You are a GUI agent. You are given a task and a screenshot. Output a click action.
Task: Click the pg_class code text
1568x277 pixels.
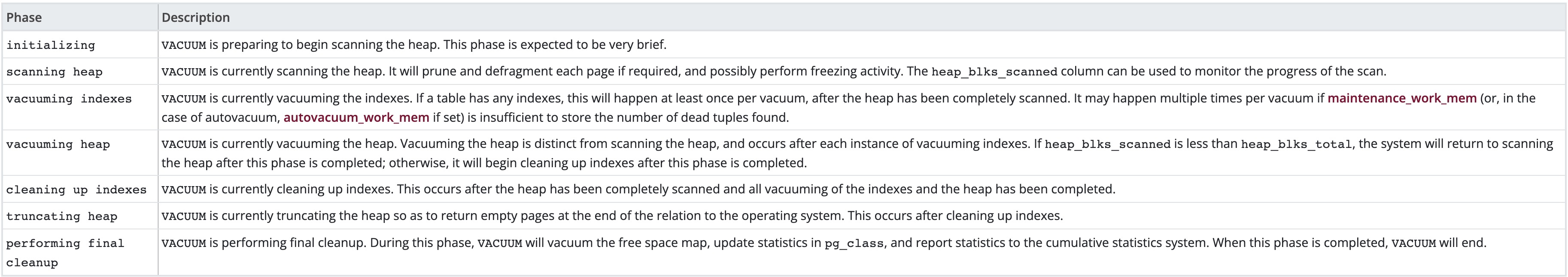(854, 244)
